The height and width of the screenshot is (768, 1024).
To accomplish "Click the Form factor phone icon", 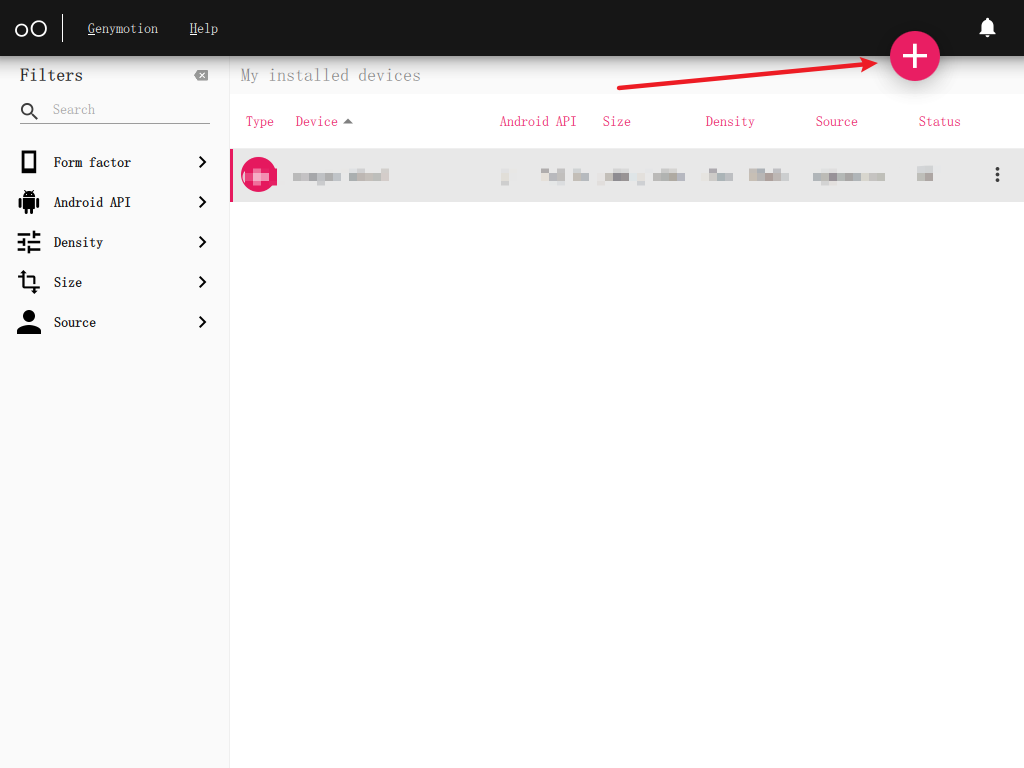I will (29, 162).
